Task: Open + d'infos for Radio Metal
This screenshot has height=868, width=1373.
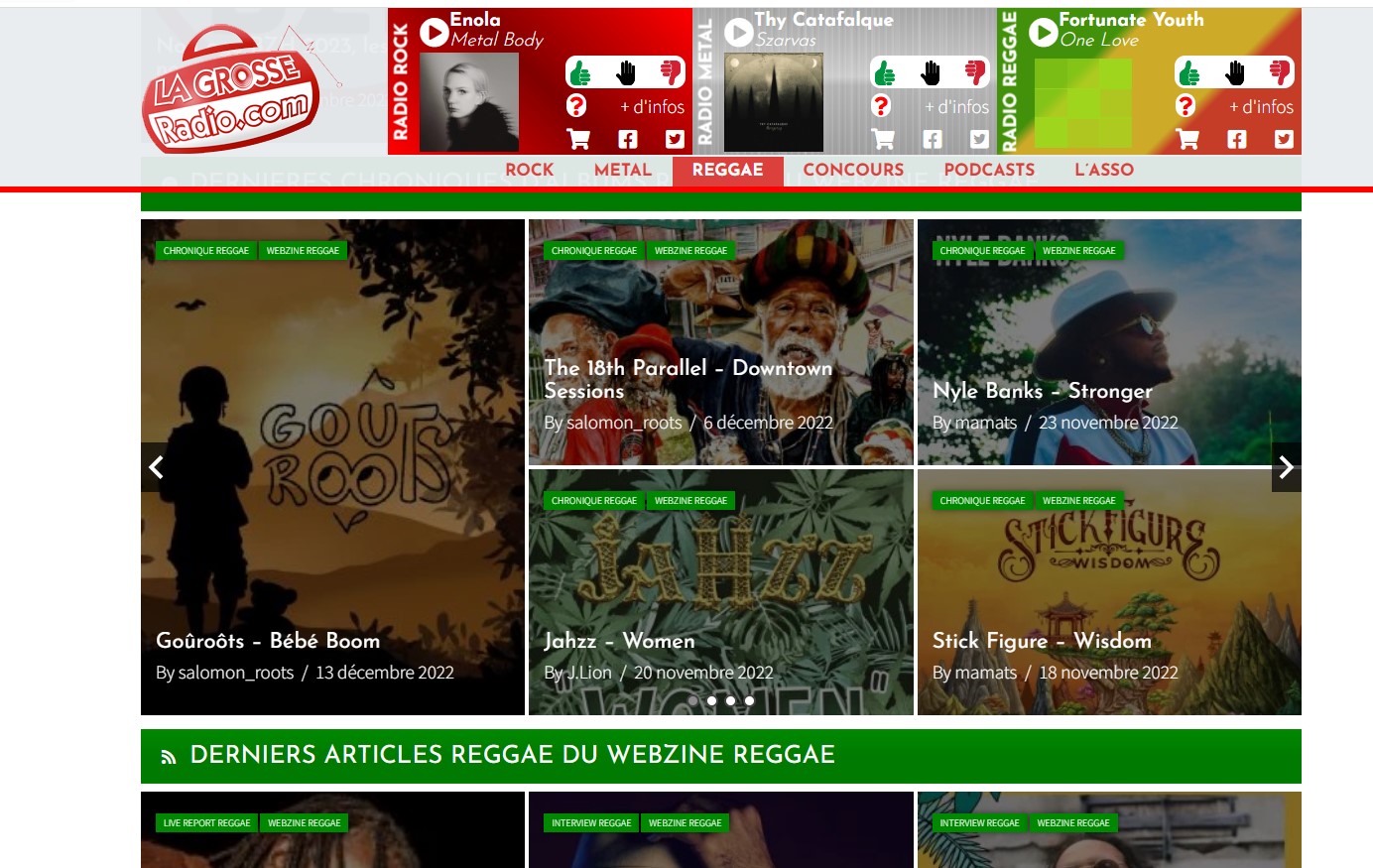Action: pos(956,106)
